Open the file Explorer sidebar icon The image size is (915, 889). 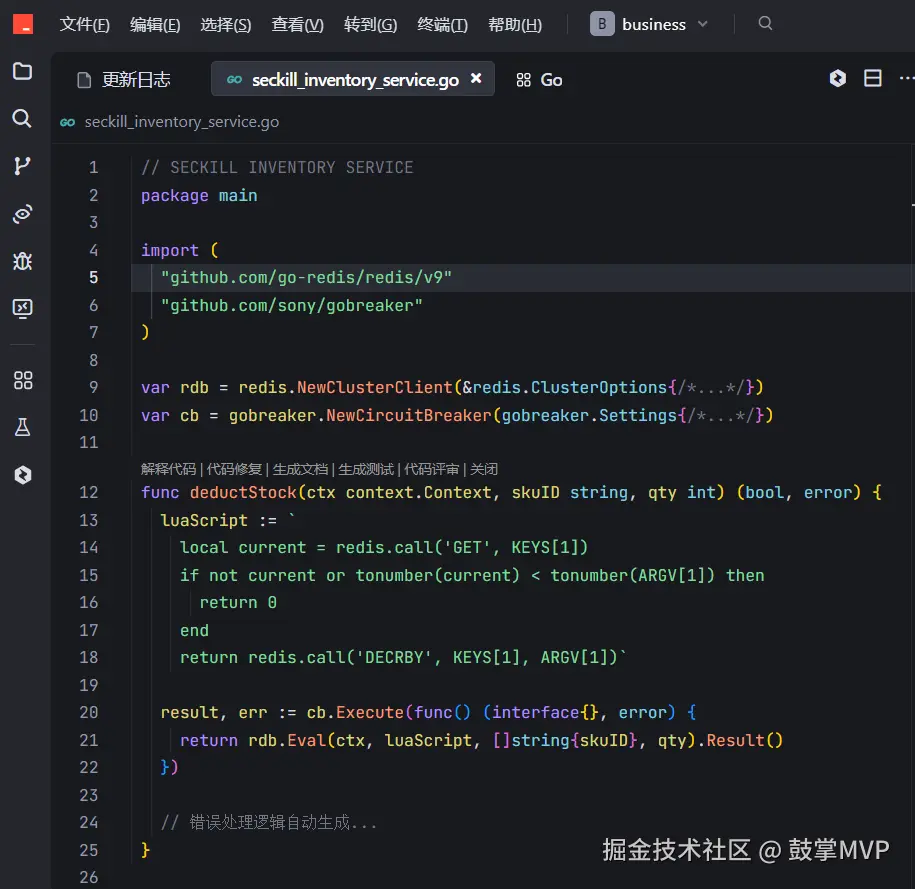point(22,71)
